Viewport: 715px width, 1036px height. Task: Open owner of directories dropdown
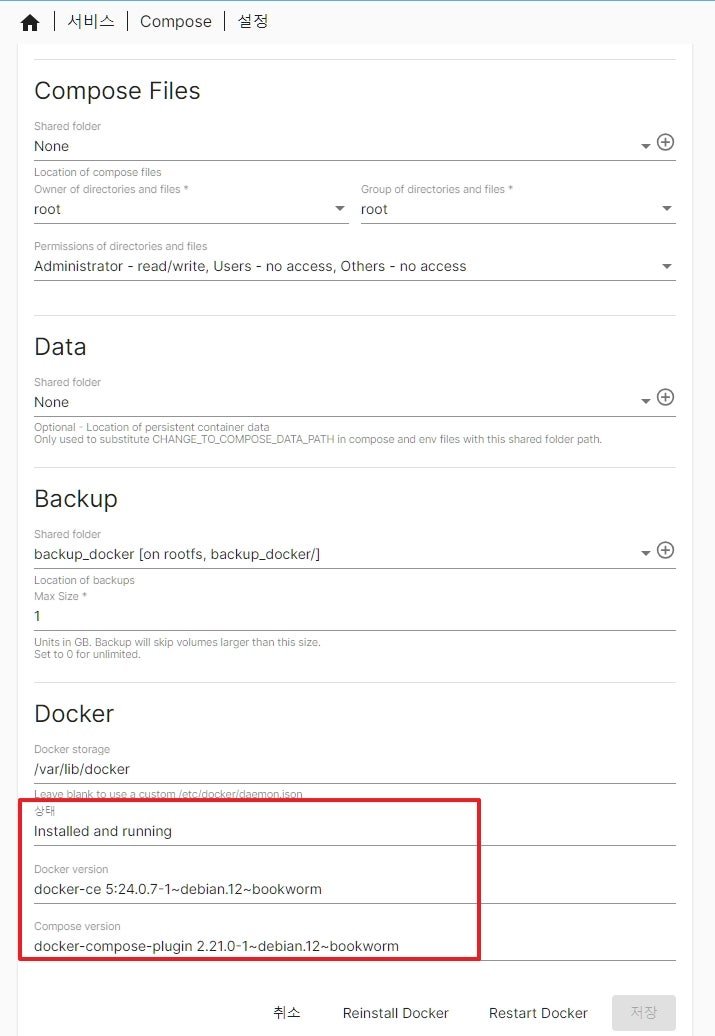[340, 209]
